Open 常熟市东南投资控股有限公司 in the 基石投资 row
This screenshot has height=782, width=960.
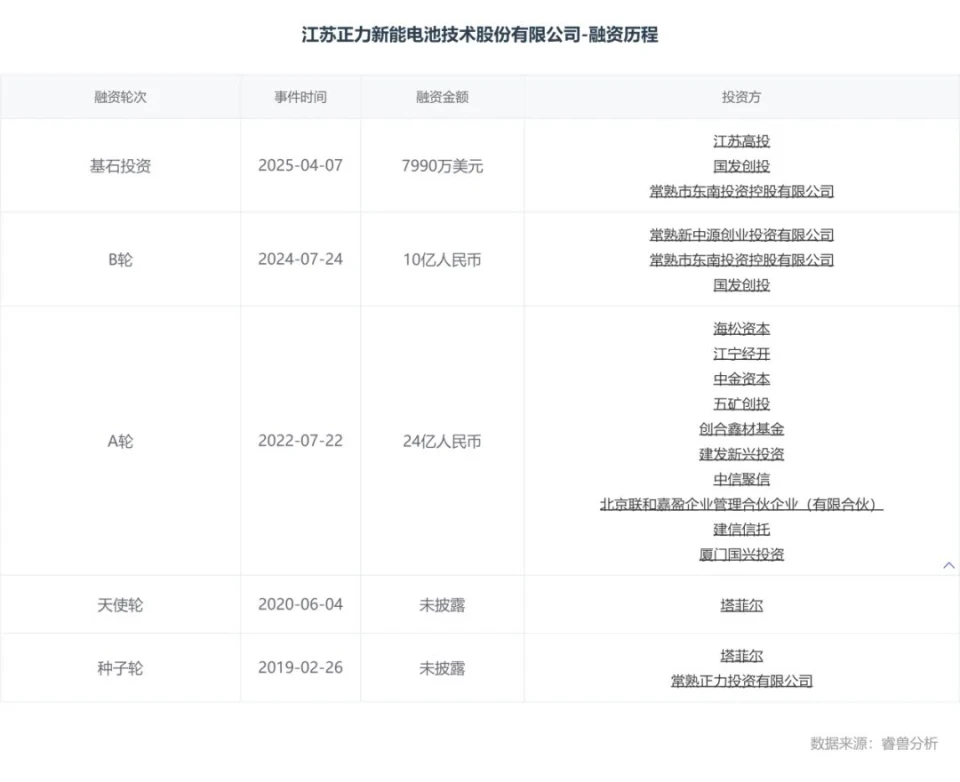(x=741, y=191)
